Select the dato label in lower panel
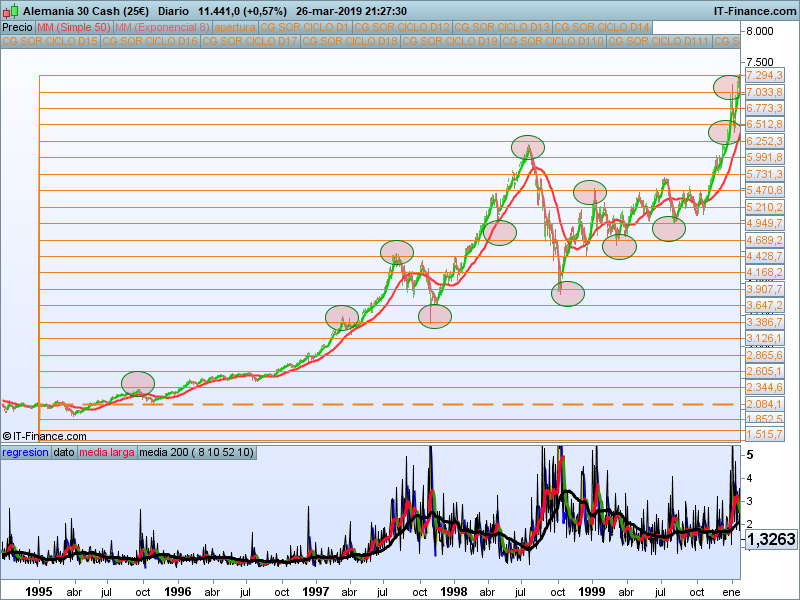The width and height of the screenshot is (800, 600). coord(64,453)
